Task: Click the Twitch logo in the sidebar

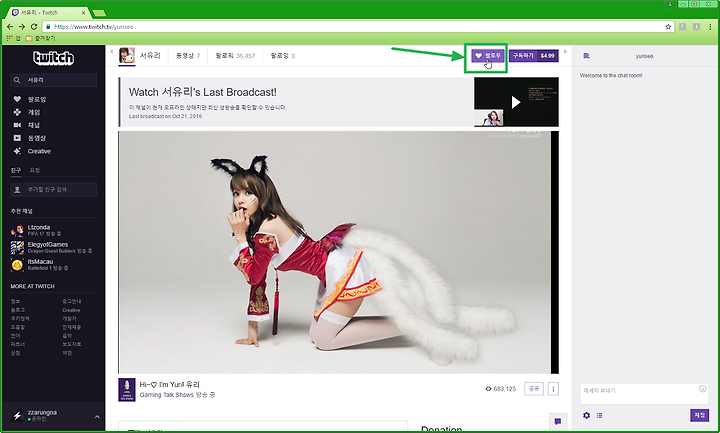Action: click(53, 58)
